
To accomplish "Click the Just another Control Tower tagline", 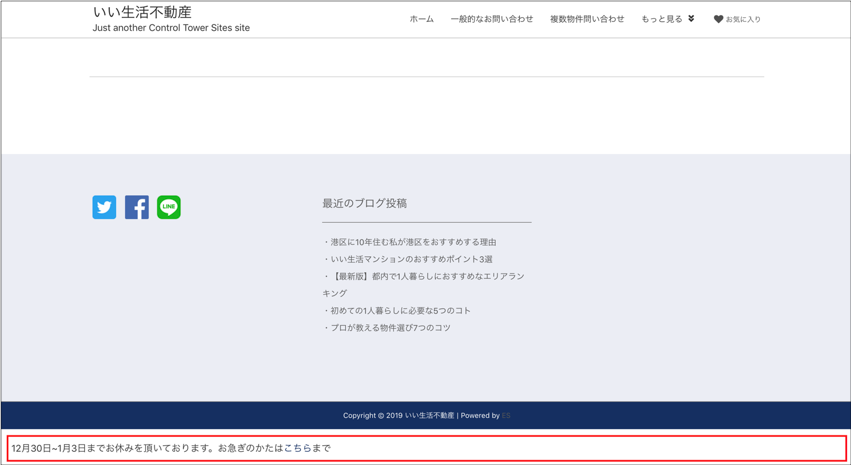I will pyautogui.click(x=171, y=28).
